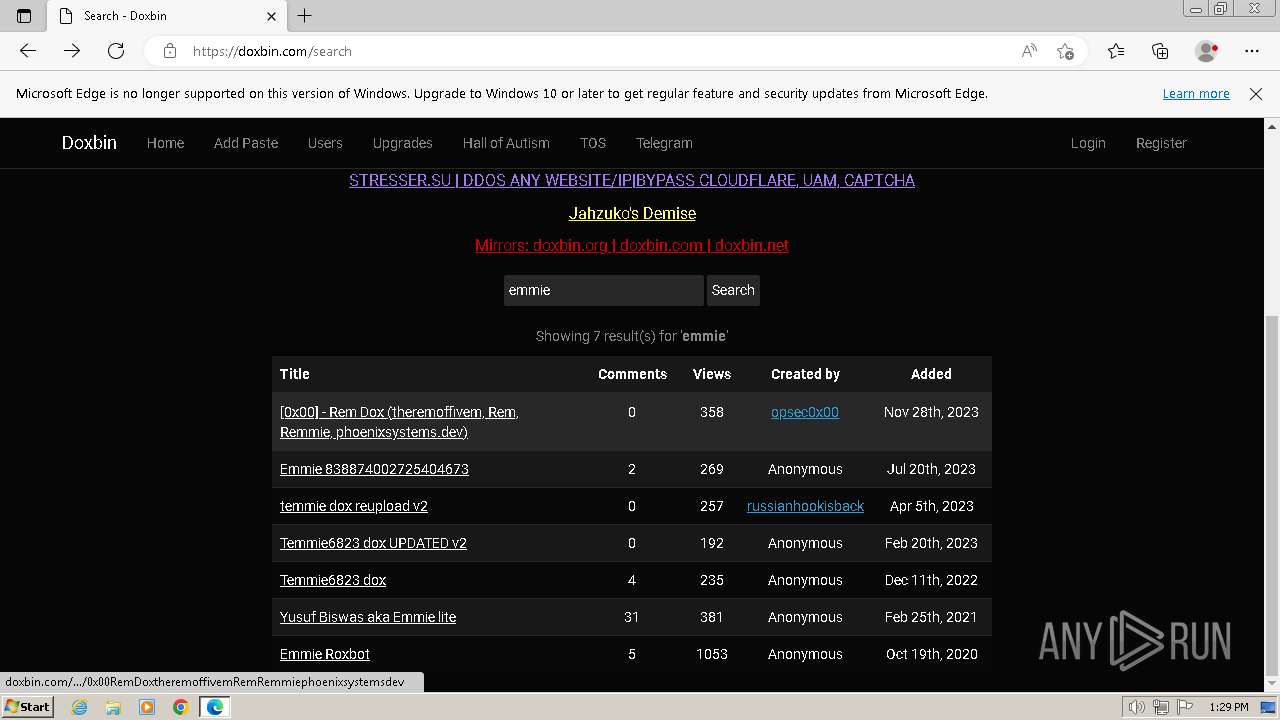
Task: Click the vertical scrollbar thumb
Action: coord(1272,495)
